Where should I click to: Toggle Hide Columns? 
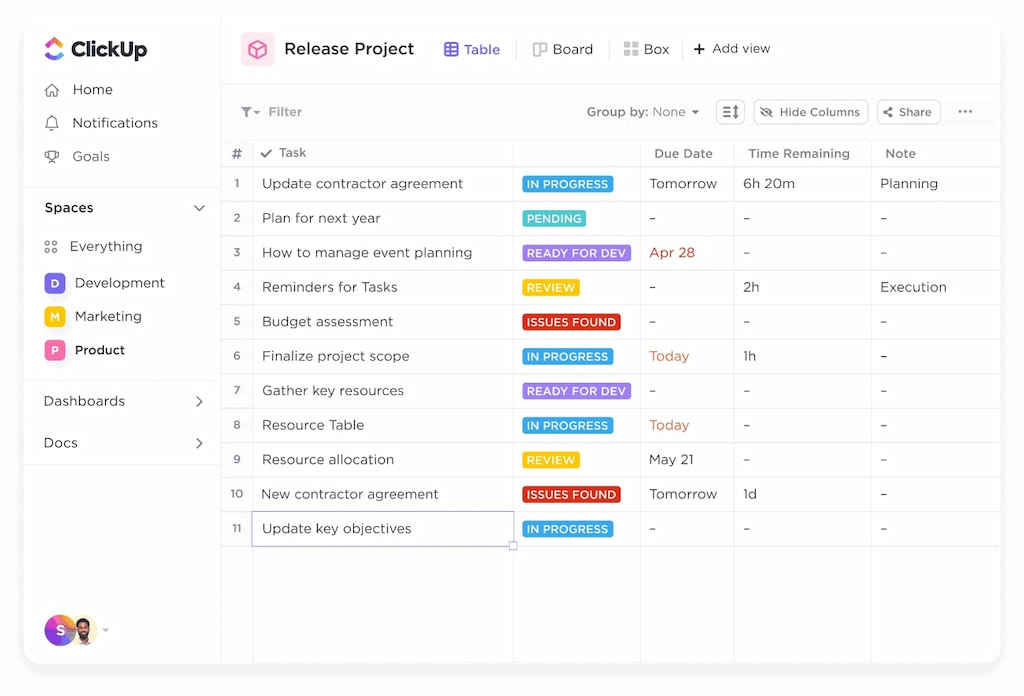pyautogui.click(x=810, y=111)
